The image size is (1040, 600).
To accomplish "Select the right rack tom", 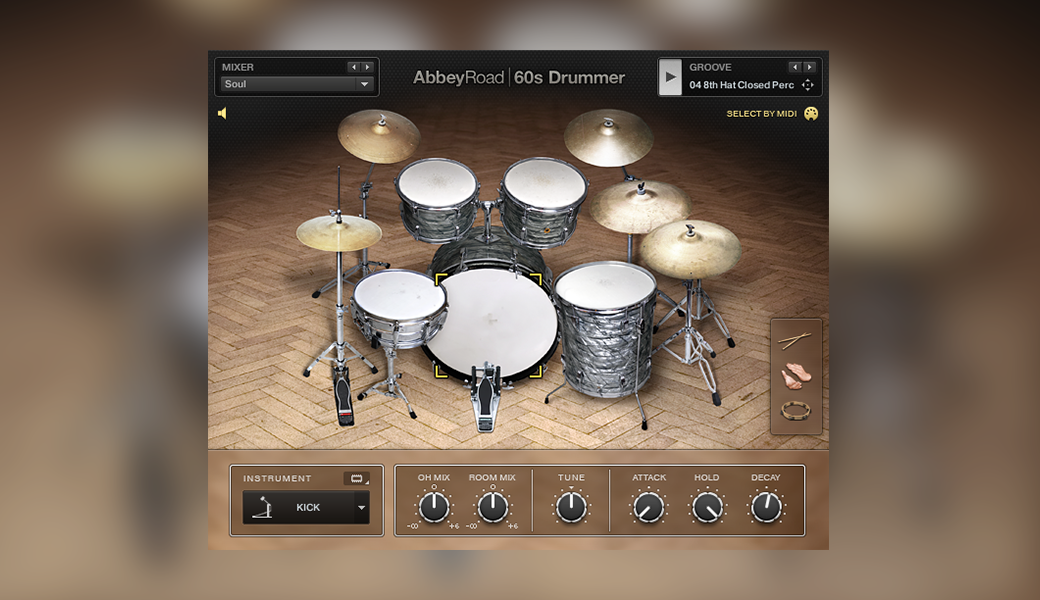I will (544, 201).
